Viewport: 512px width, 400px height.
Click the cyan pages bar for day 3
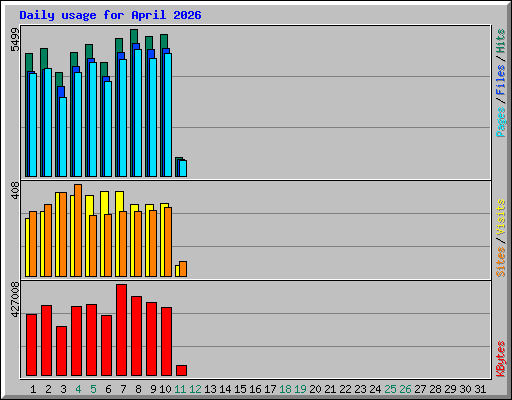63,137
